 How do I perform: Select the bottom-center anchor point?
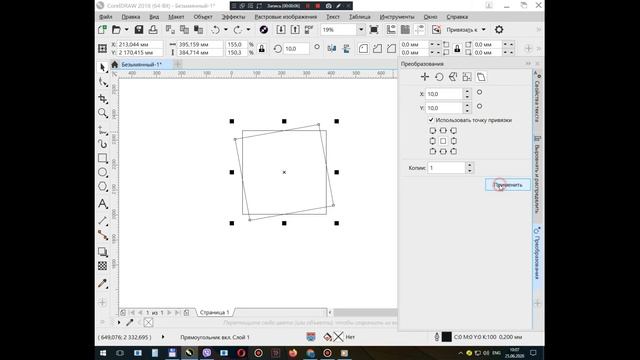(443, 151)
